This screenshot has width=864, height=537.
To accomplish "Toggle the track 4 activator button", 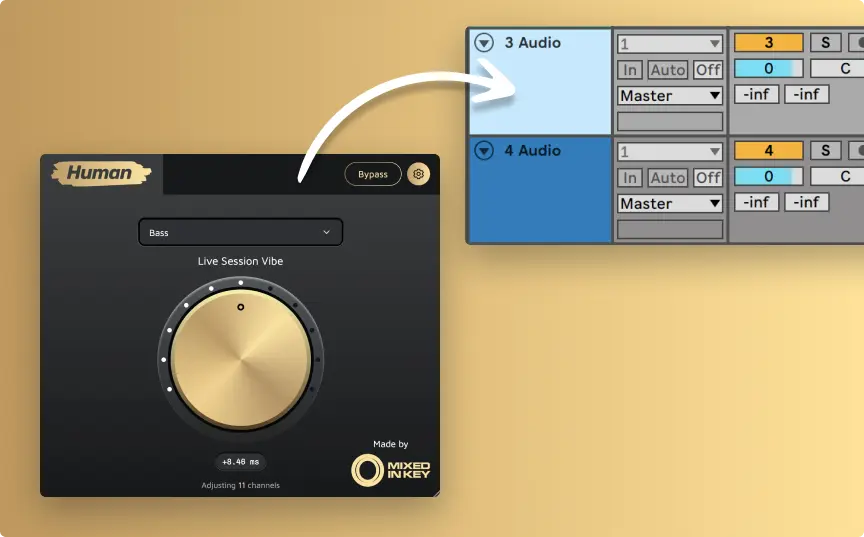I will [768, 150].
